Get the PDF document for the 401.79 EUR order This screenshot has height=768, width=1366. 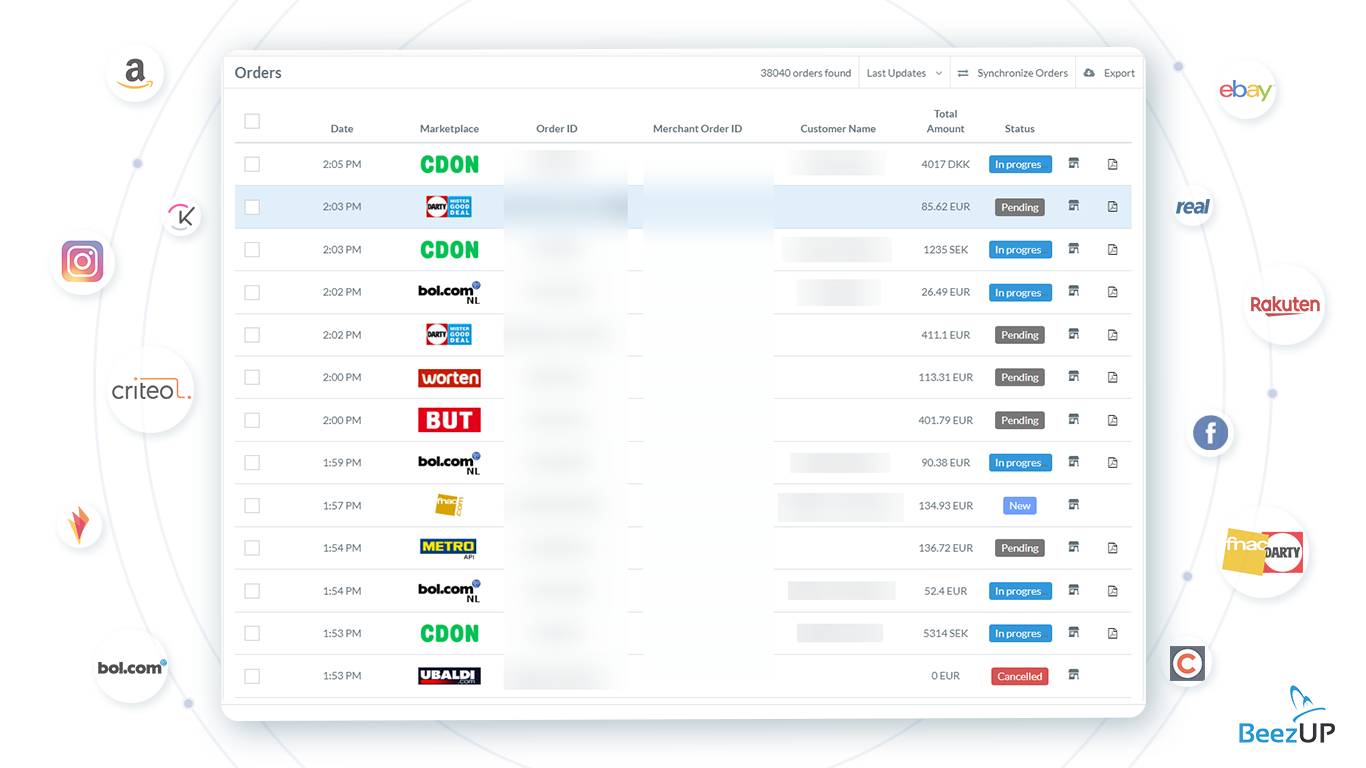point(1113,420)
